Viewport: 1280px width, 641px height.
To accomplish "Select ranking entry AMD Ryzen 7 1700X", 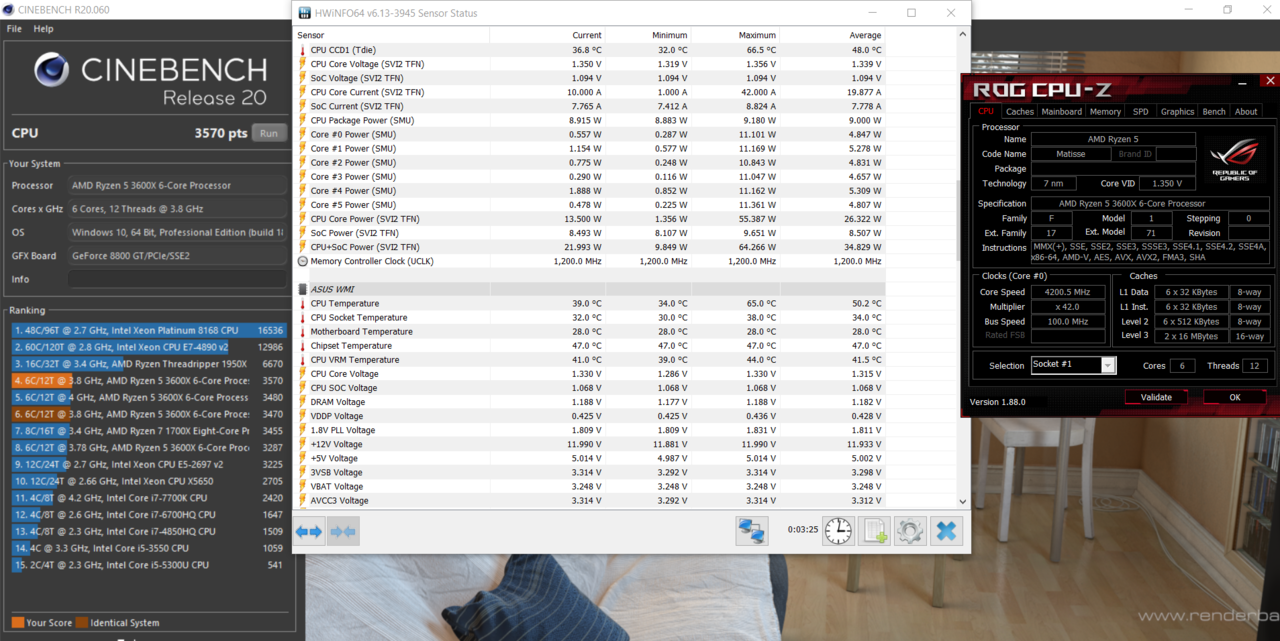I will (149, 431).
